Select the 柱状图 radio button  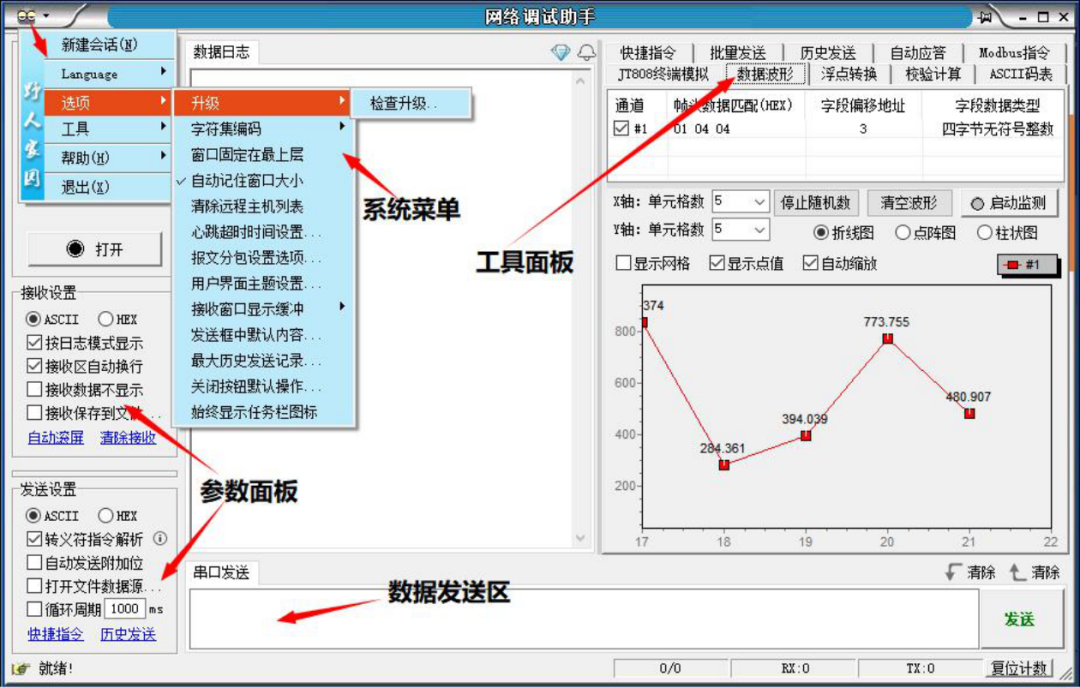click(x=984, y=233)
